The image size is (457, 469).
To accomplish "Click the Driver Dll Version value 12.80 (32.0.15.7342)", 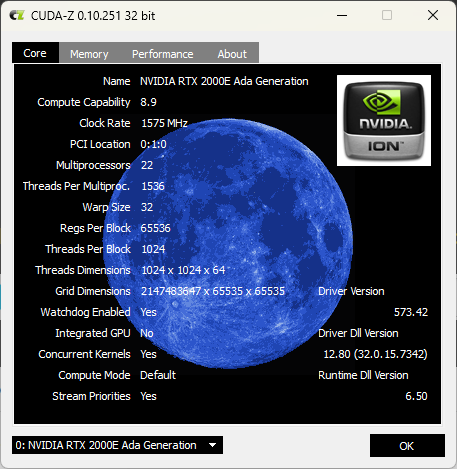I will pyautogui.click(x=375, y=354).
